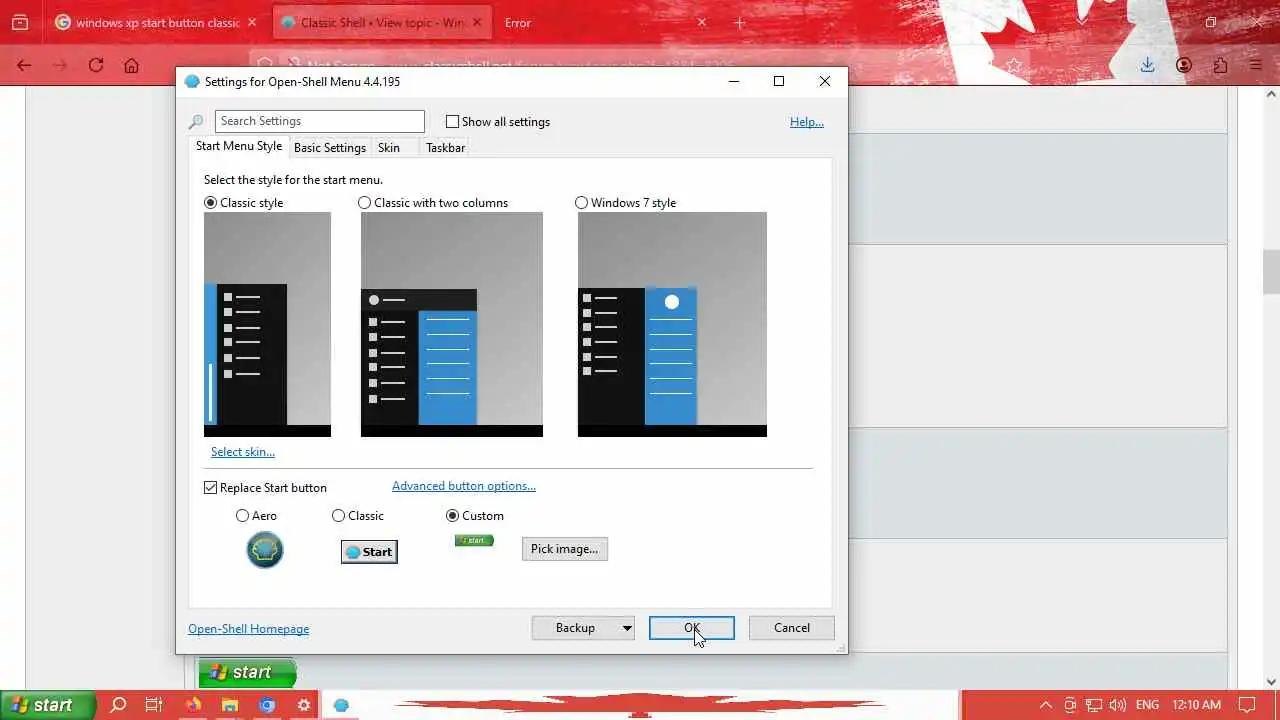Open a new browser tab with plus
1280x720 pixels.
[740, 22]
